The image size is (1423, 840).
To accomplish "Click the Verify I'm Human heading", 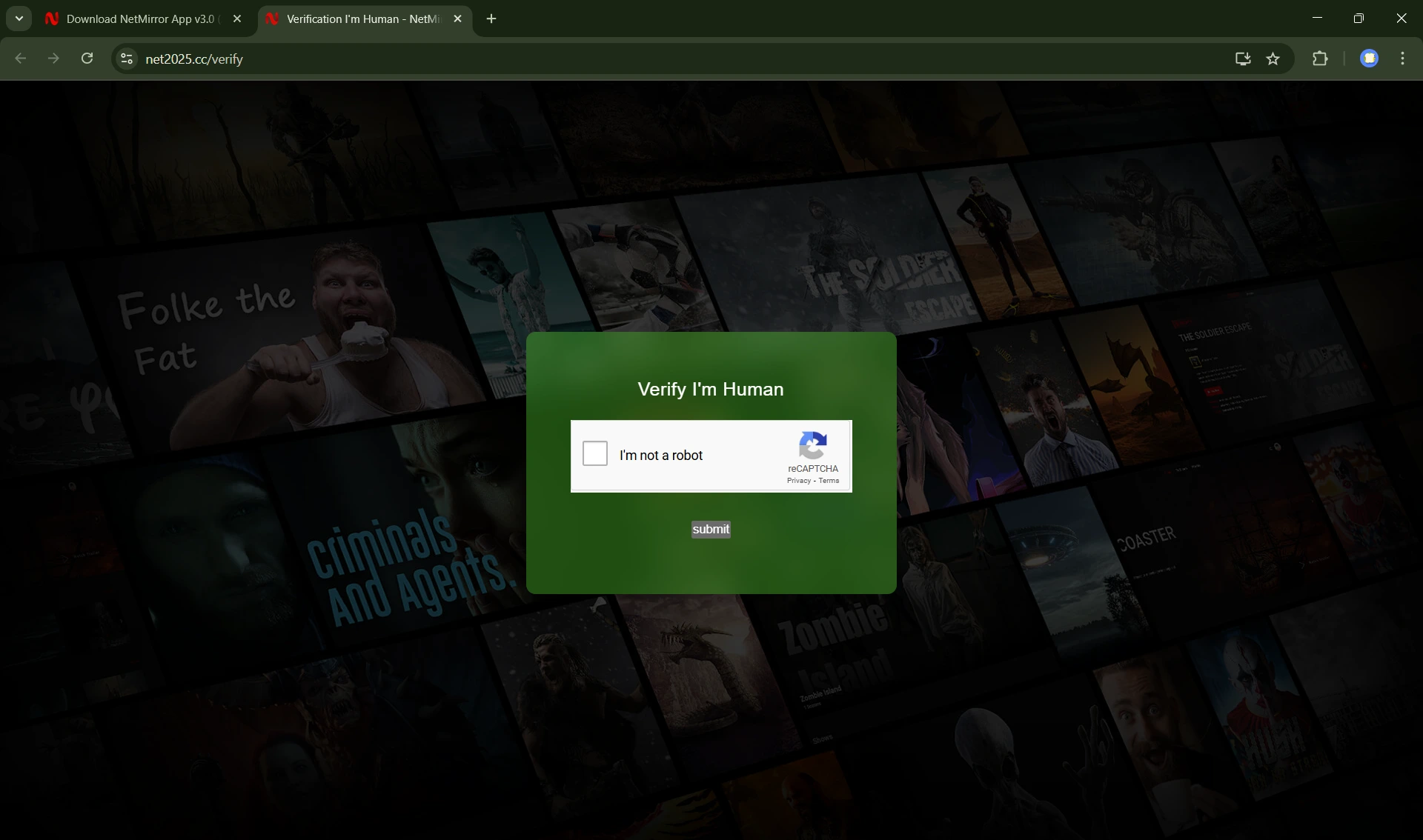I will tap(710, 389).
